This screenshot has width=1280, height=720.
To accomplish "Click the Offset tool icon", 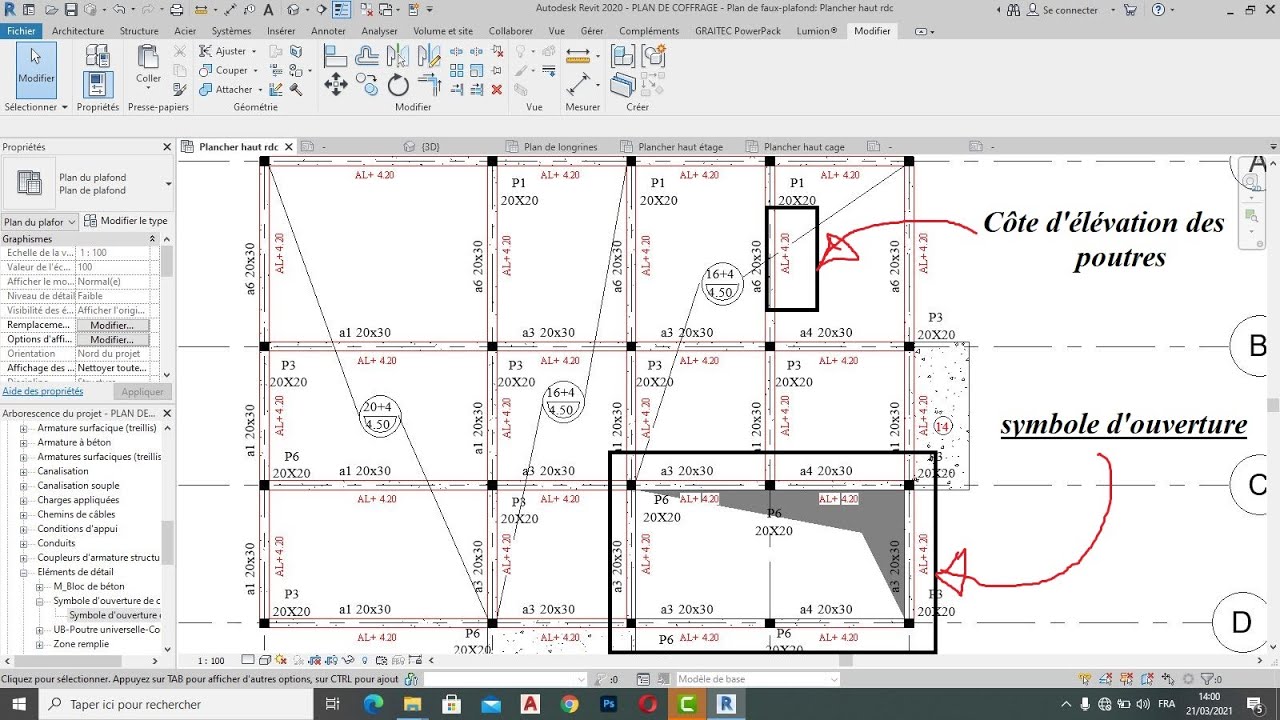I will pyautogui.click(x=366, y=56).
